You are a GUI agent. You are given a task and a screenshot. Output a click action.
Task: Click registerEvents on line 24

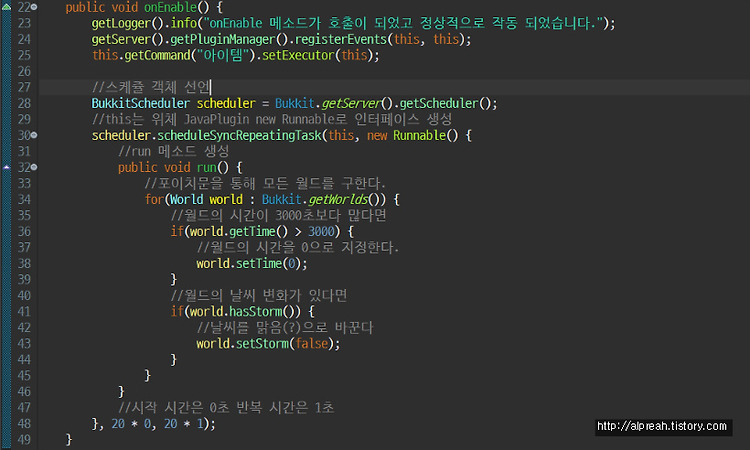pos(341,39)
